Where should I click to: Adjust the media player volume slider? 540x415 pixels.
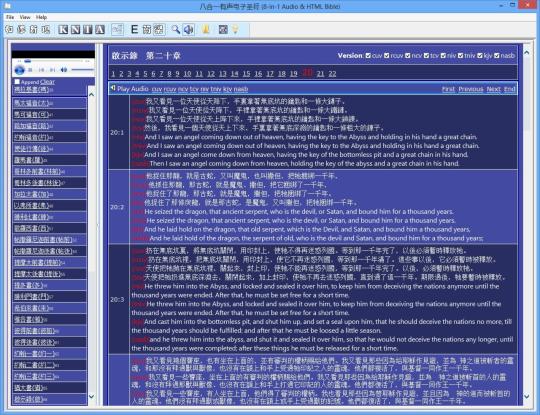click(x=82, y=70)
